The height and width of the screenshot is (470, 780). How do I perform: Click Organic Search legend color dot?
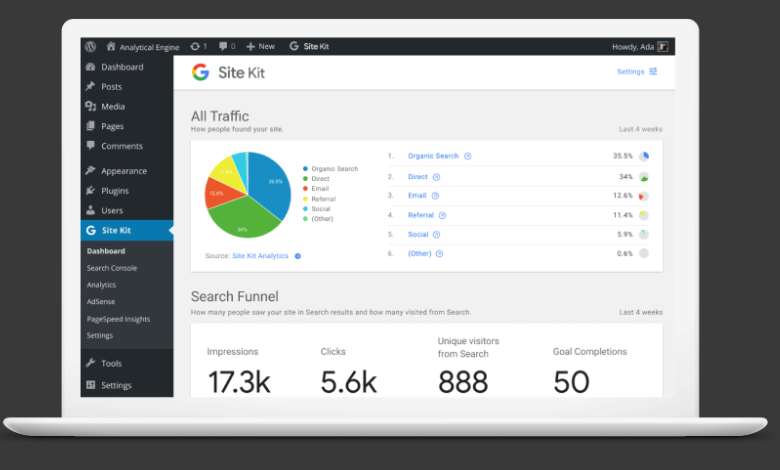pos(305,169)
